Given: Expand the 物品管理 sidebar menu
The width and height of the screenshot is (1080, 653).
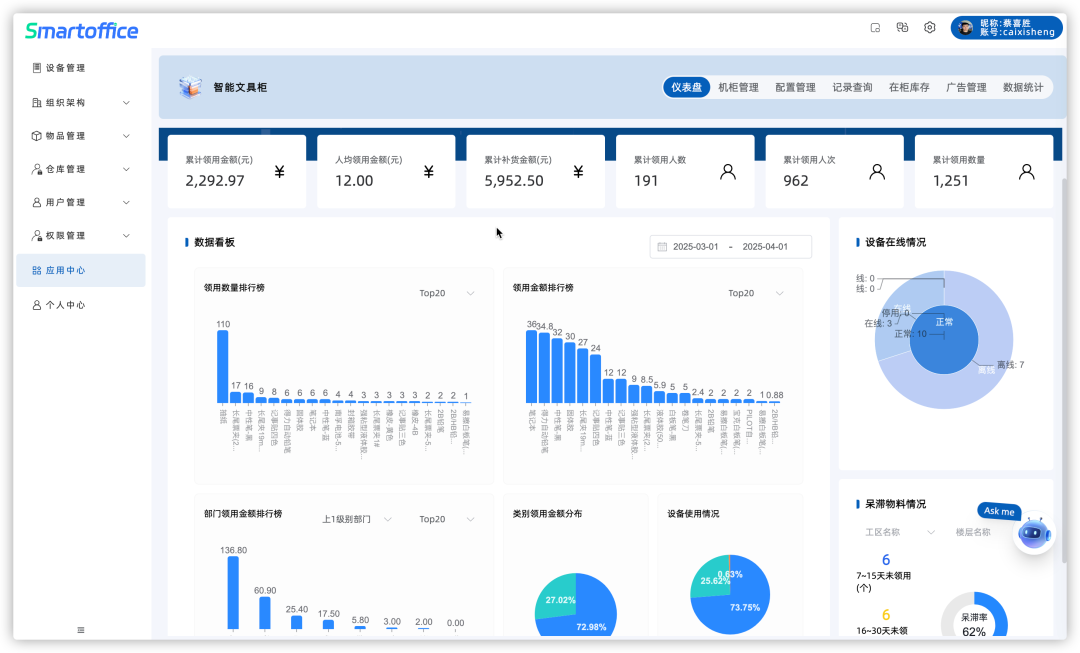Looking at the screenshot, I should pyautogui.click(x=126, y=136).
